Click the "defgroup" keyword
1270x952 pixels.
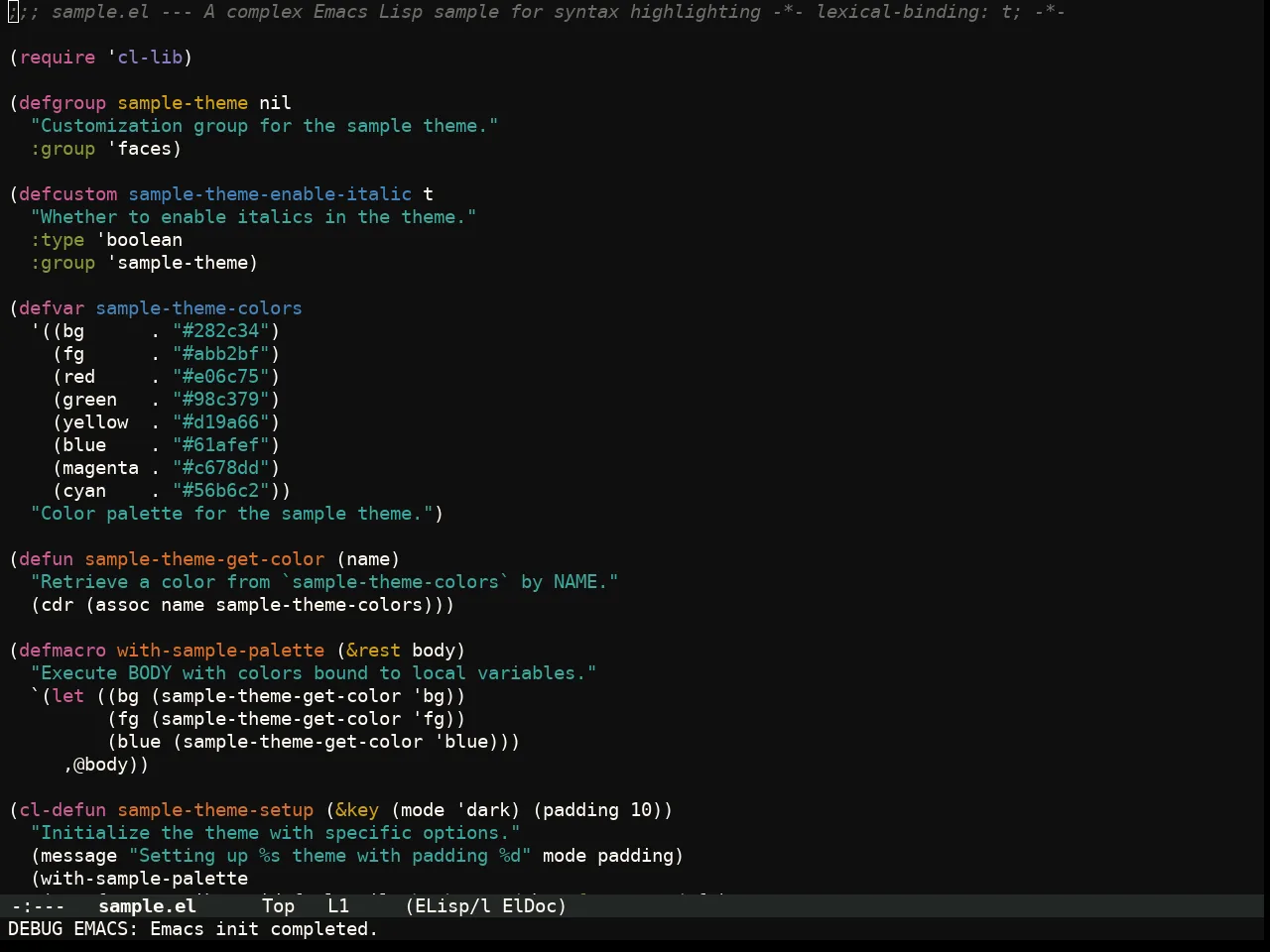63,103
